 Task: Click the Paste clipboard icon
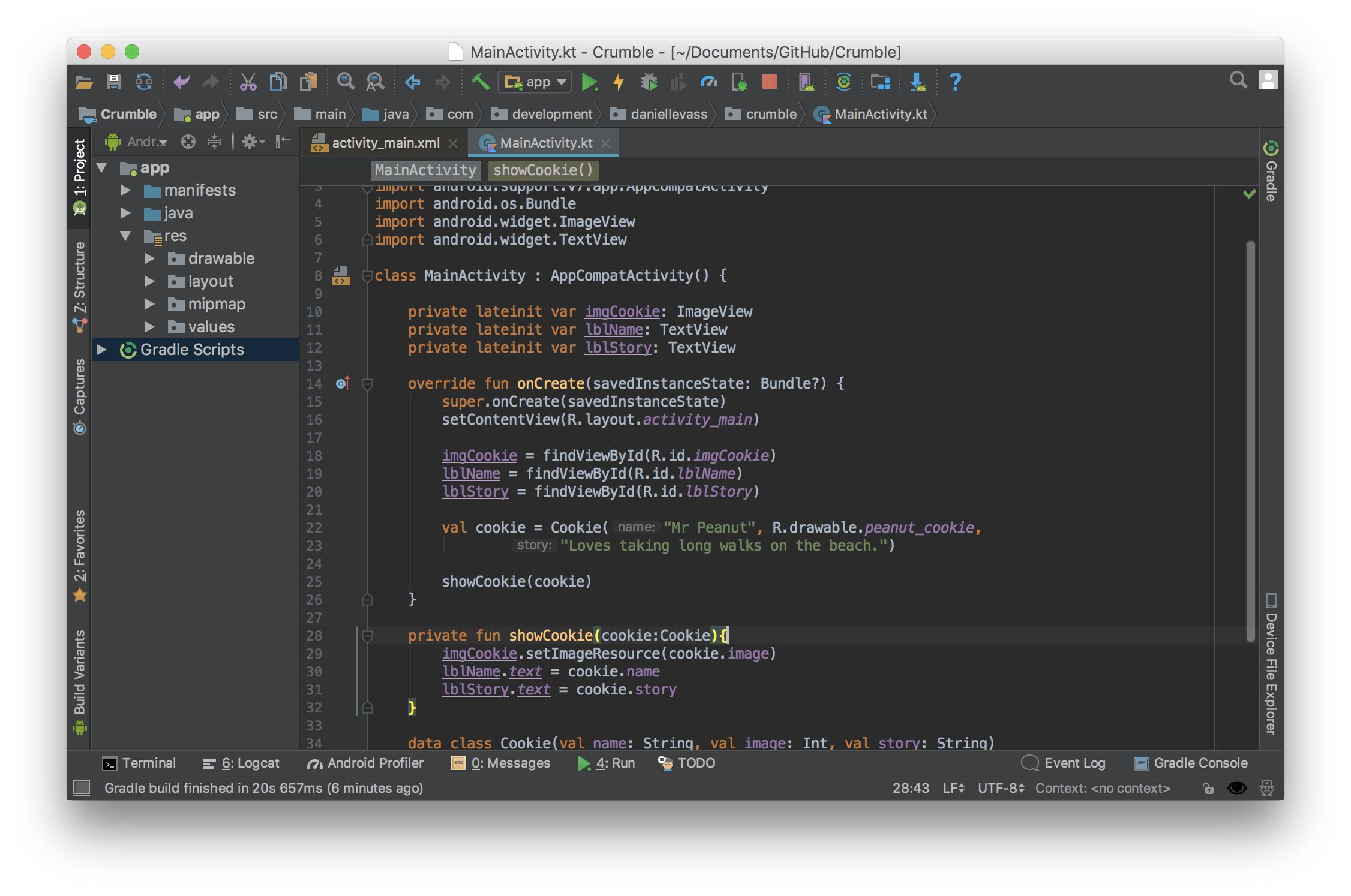click(x=308, y=82)
